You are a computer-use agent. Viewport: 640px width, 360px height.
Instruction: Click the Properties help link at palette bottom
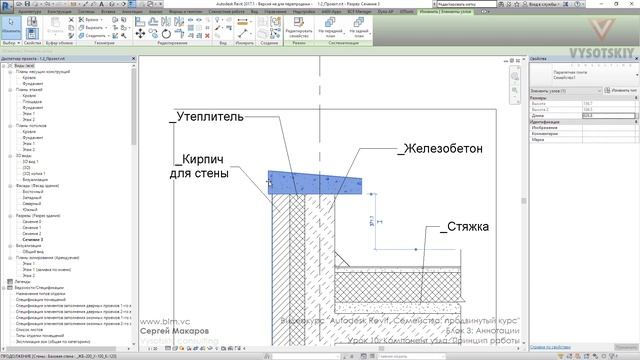pyautogui.click(x=550, y=347)
